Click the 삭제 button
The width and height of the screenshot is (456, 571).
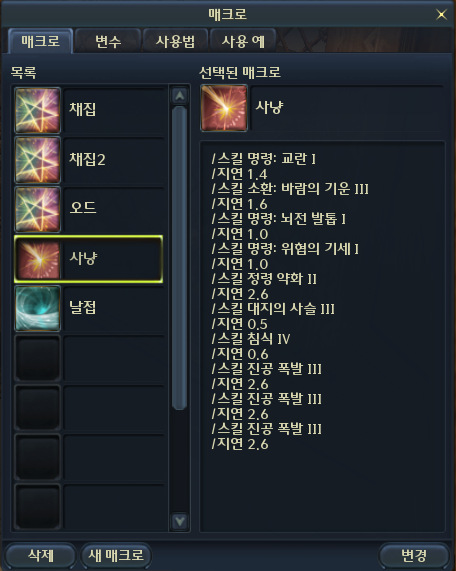pos(40,555)
